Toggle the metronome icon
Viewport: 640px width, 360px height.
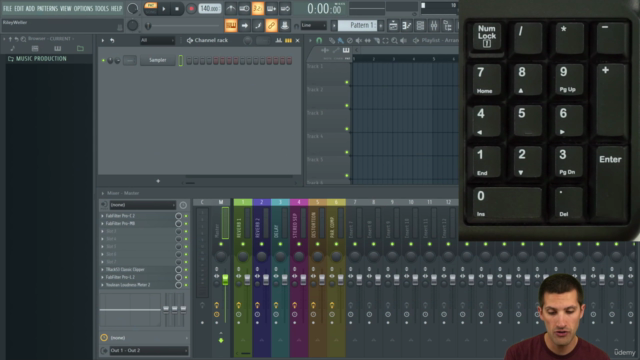[x=231, y=9]
